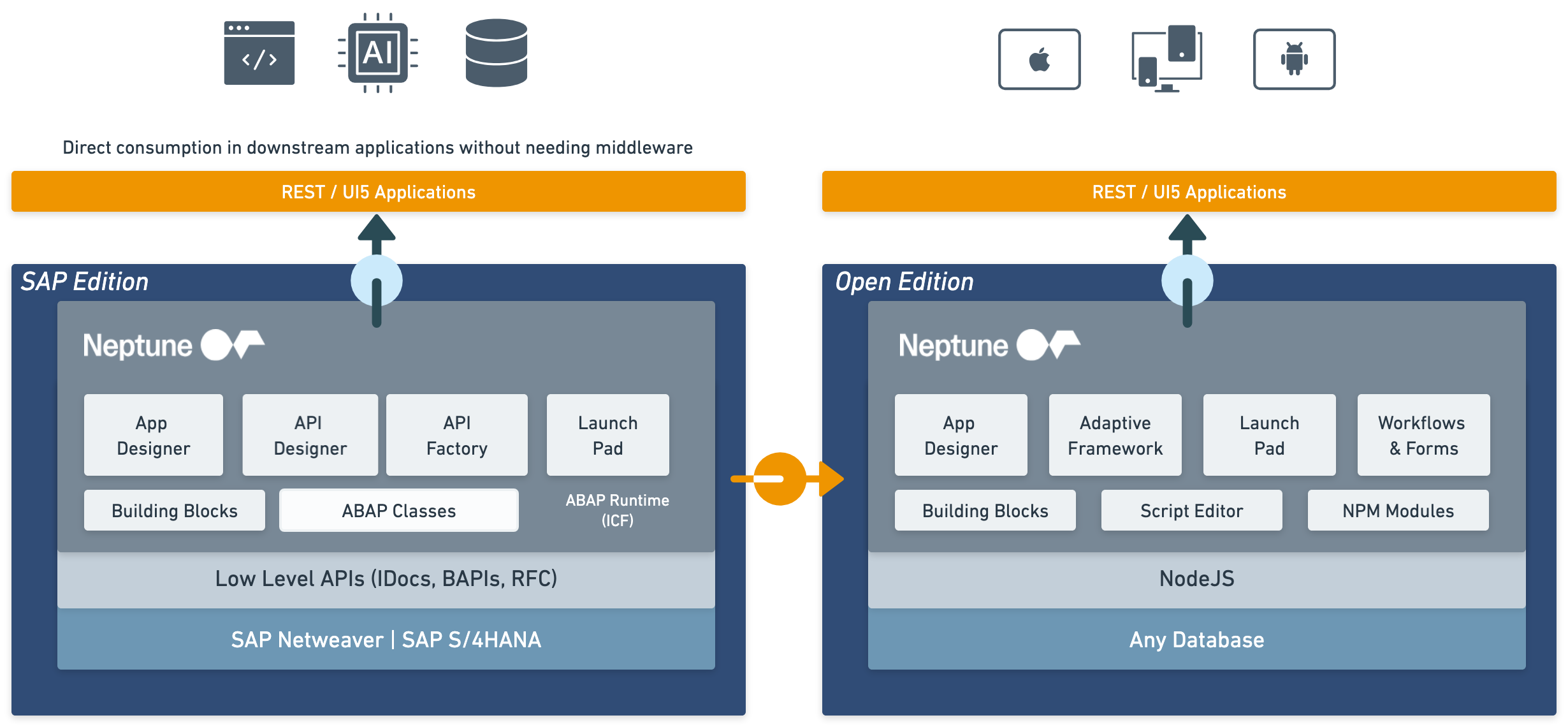This screenshot has width=1568, height=727.
Task: Select the API Factory box
Action: [x=457, y=435]
